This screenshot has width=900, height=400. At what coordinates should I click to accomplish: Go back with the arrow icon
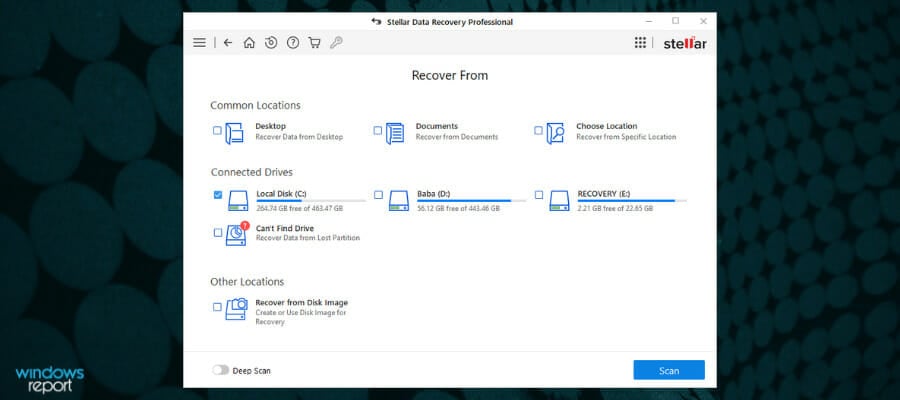[x=227, y=43]
